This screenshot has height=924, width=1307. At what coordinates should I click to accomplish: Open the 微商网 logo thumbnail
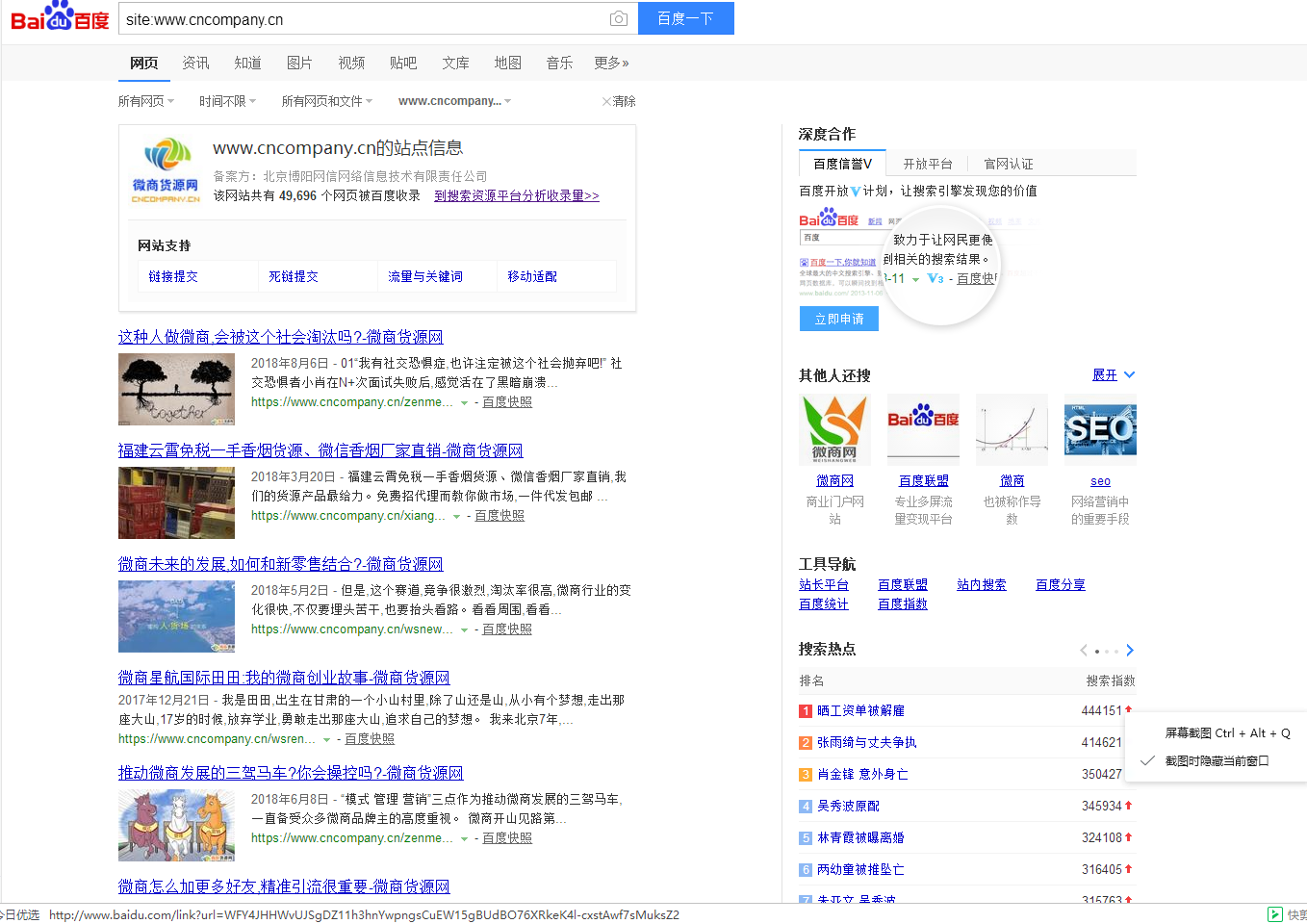coord(834,429)
